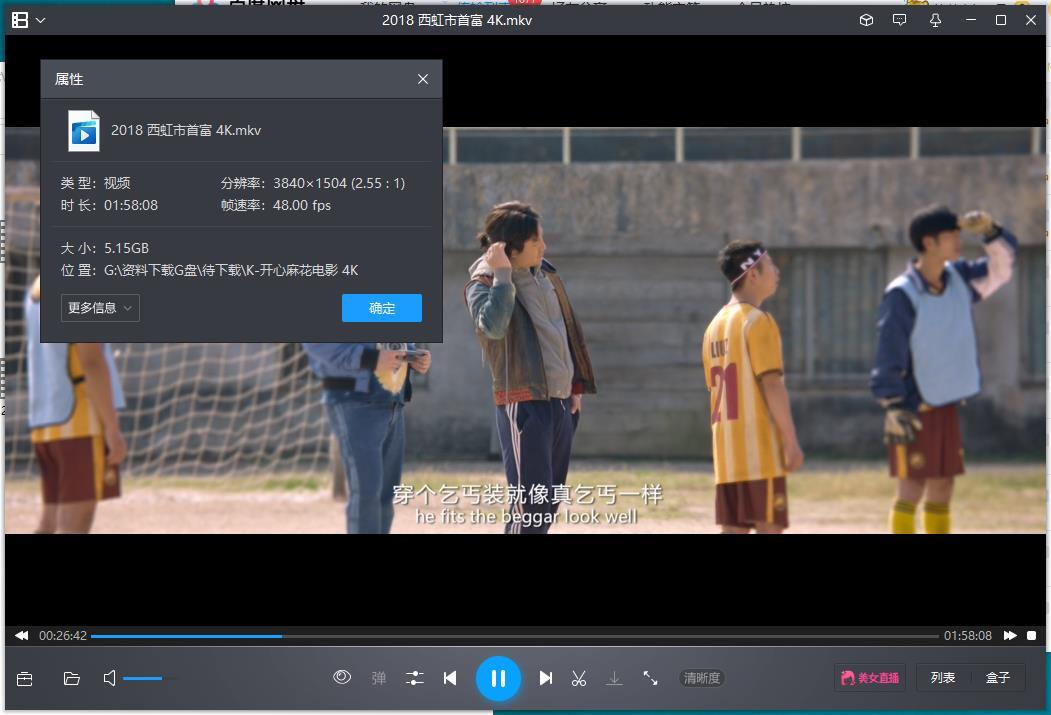Open a file using the folder icon

pos(72,678)
